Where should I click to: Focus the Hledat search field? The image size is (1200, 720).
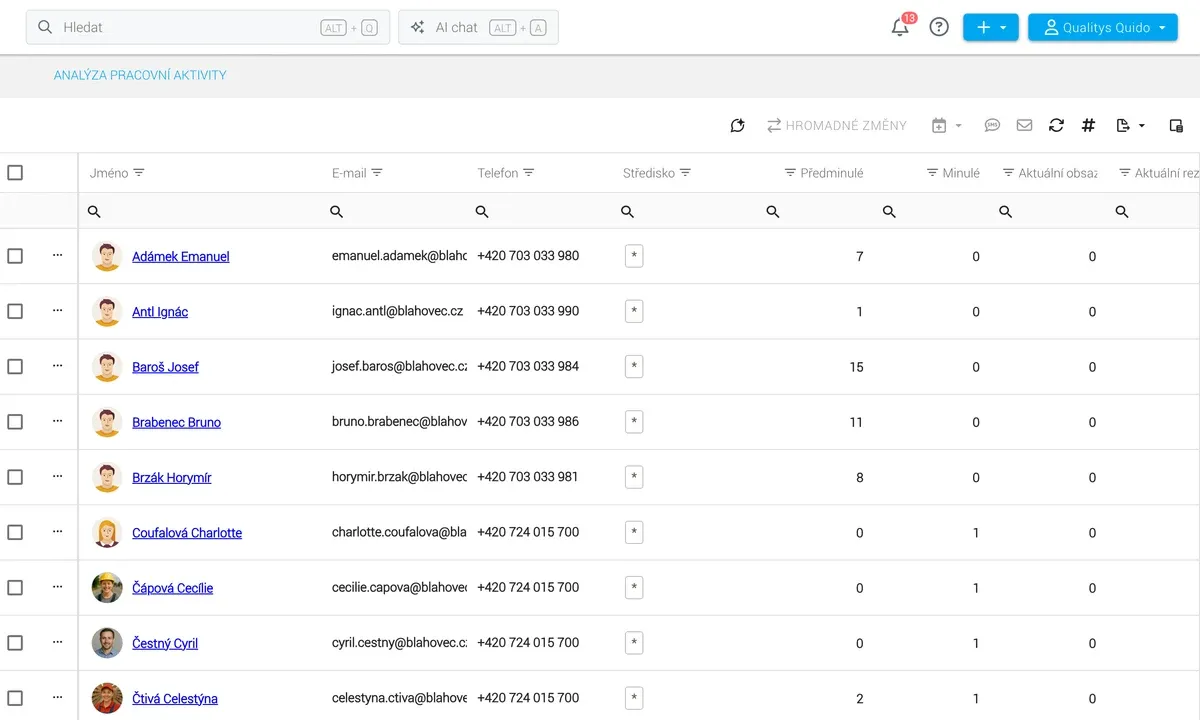208,27
